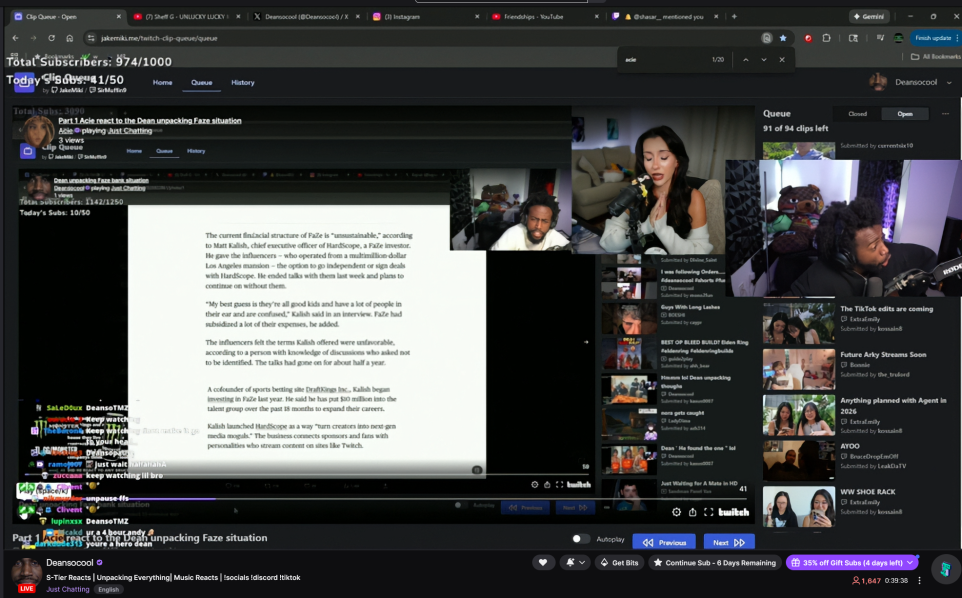This screenshot has height=598, width=962.
Task: Close the find-in-page bar
Action: click(x=782, y=59)
